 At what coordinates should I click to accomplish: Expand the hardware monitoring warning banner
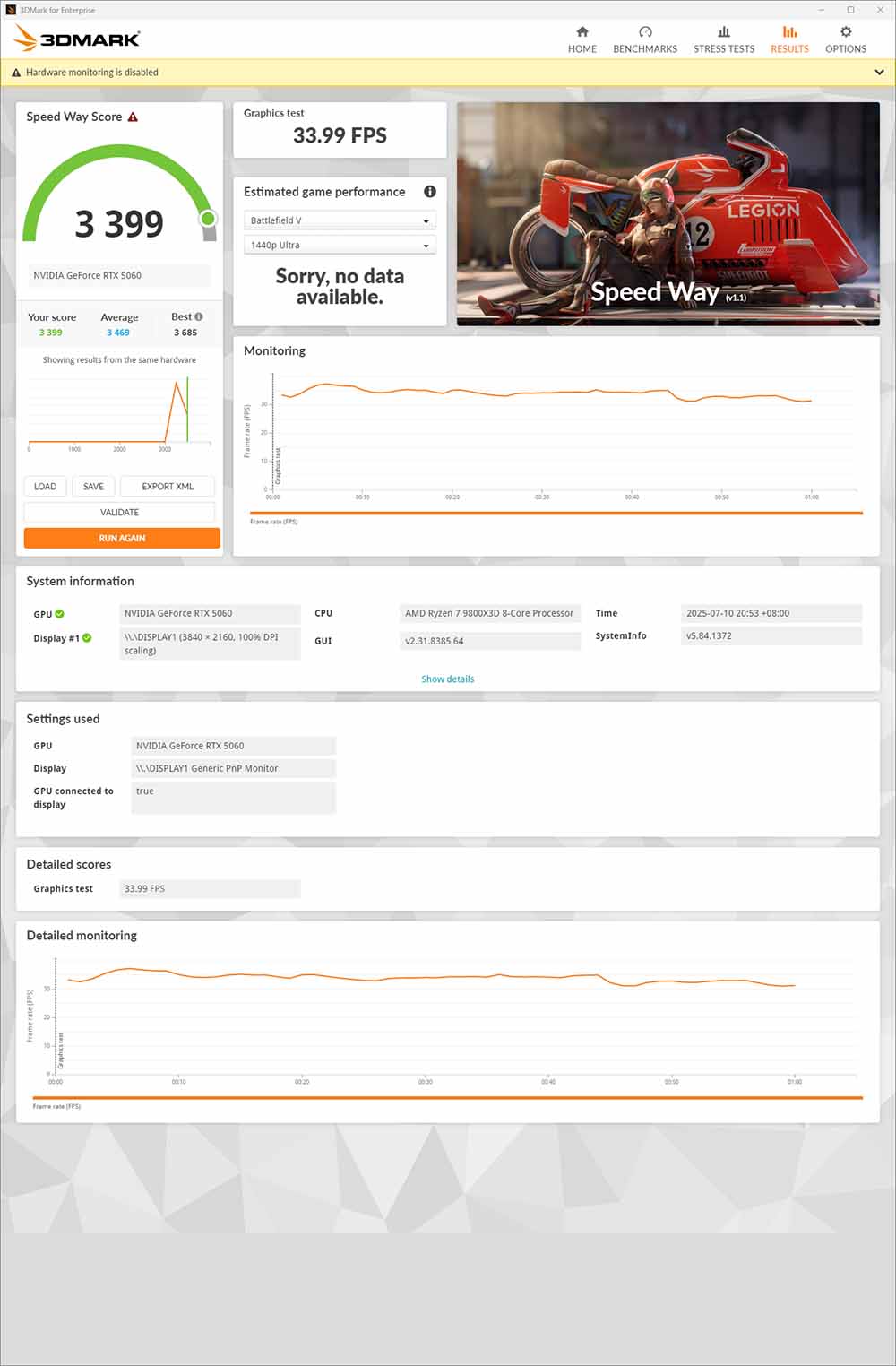[879, 73]
